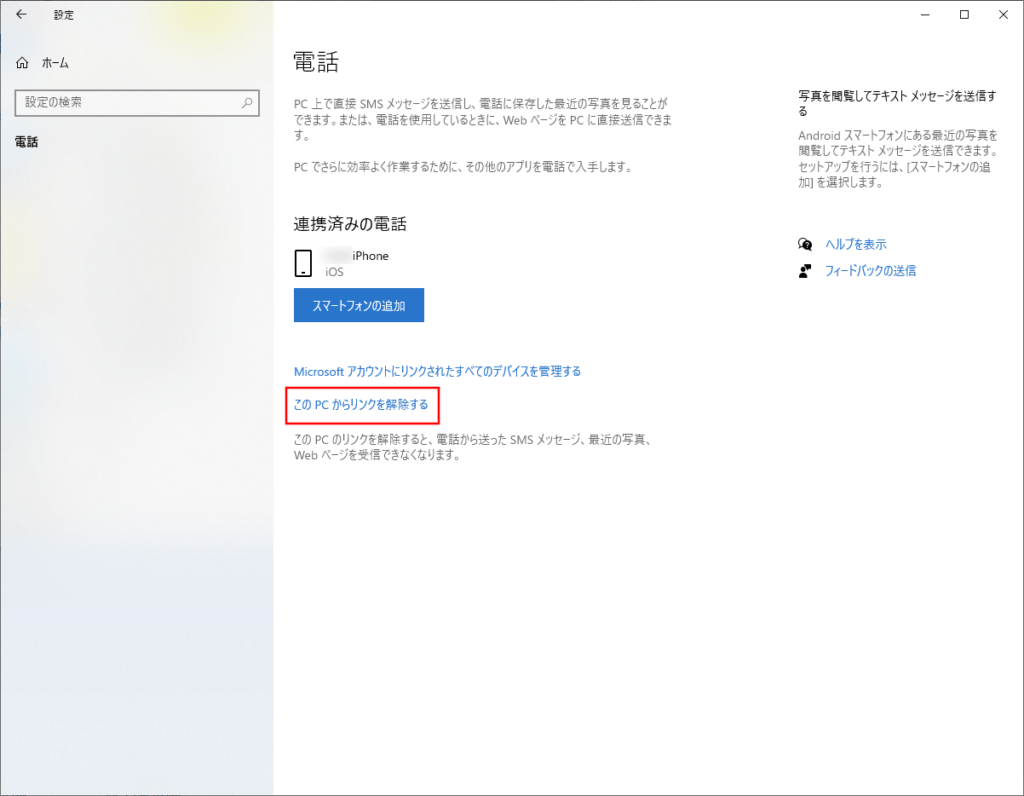The image size is (1024, 796).
Task: Open the ホーム home icon
Action: [22, 63]
